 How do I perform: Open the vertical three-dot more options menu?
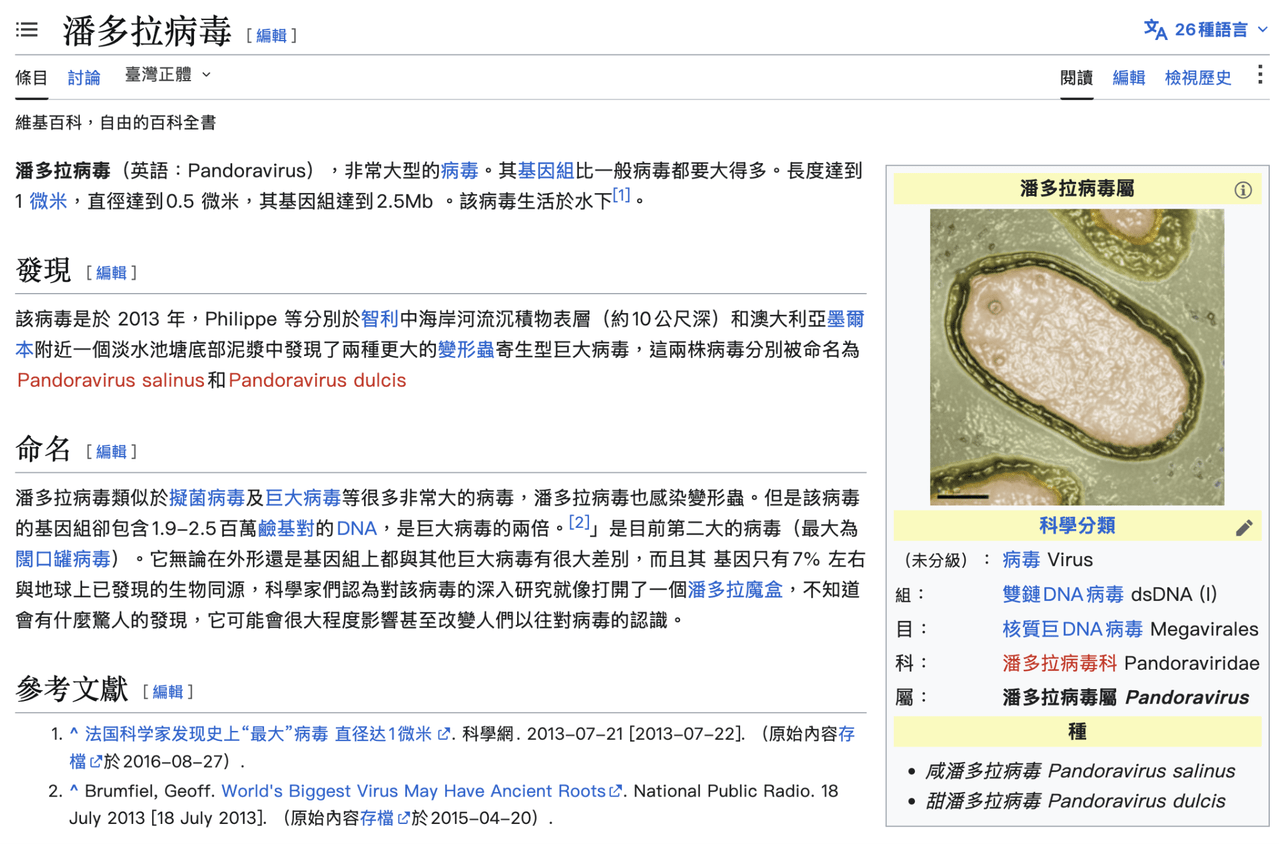(x=1260, y=75)
